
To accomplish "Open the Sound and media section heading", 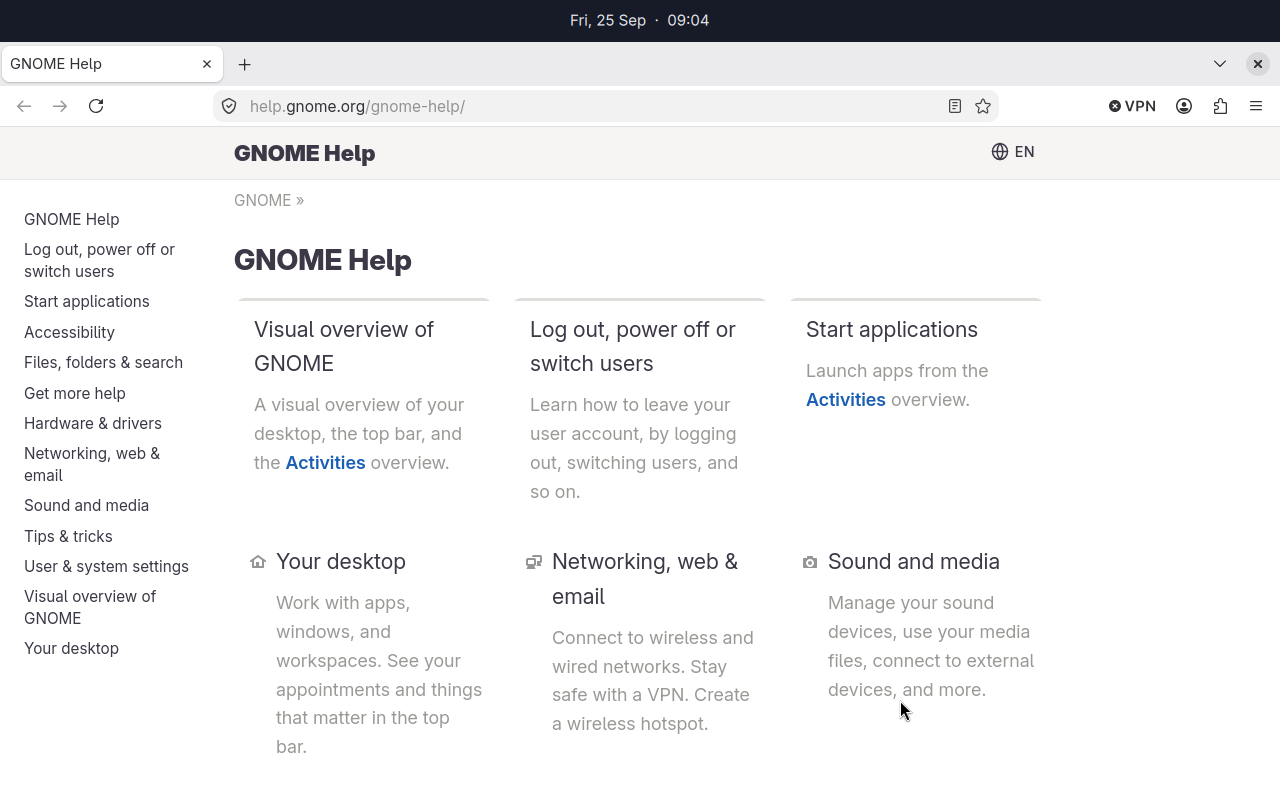I will click(914, 561).
